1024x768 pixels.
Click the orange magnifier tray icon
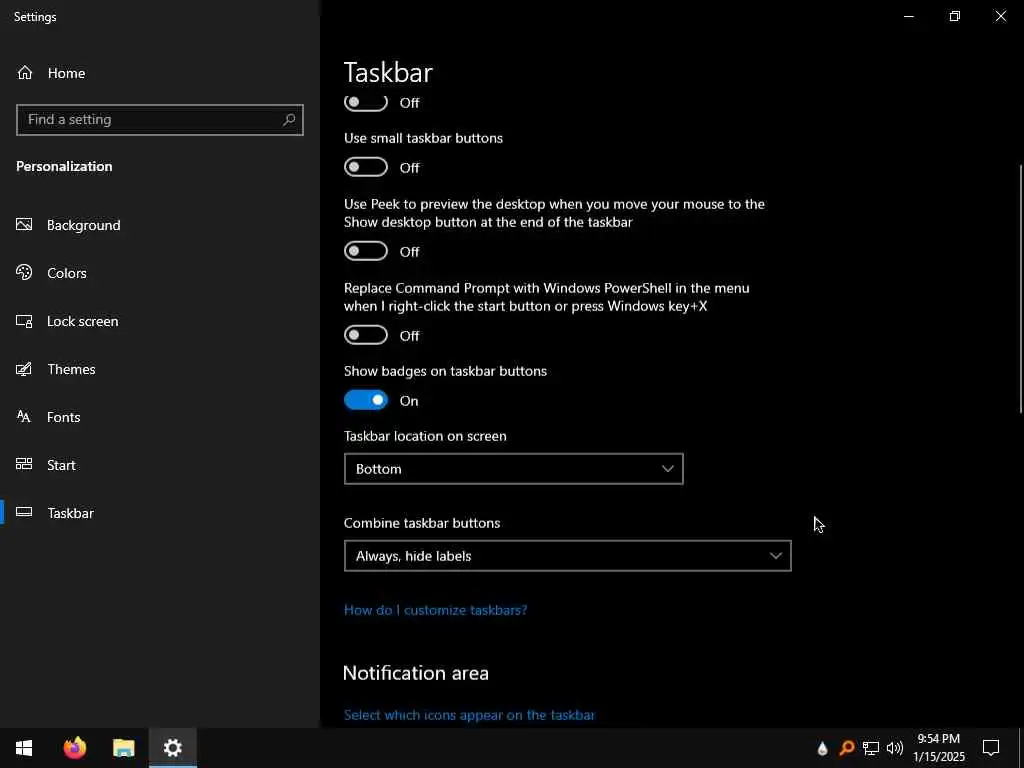coord(846,748)
